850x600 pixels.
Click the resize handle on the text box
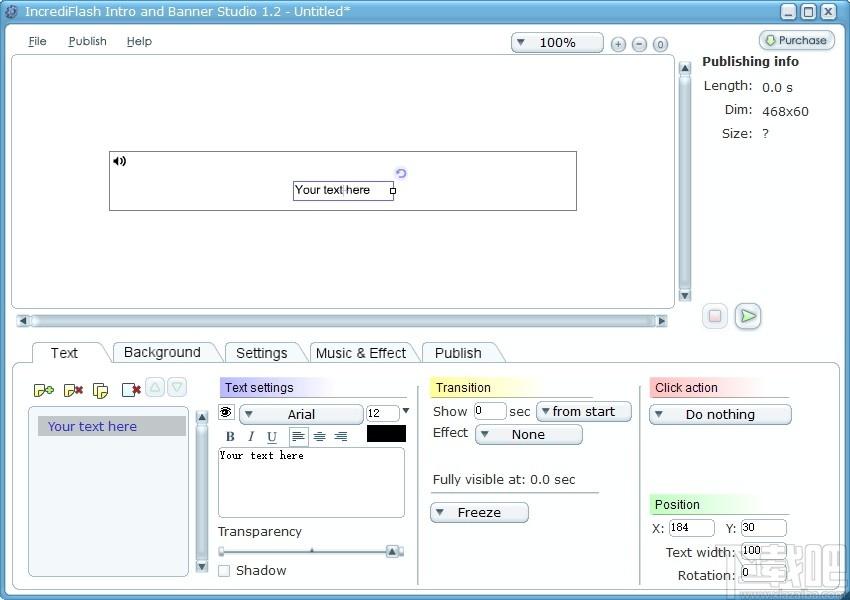[393, 191]
